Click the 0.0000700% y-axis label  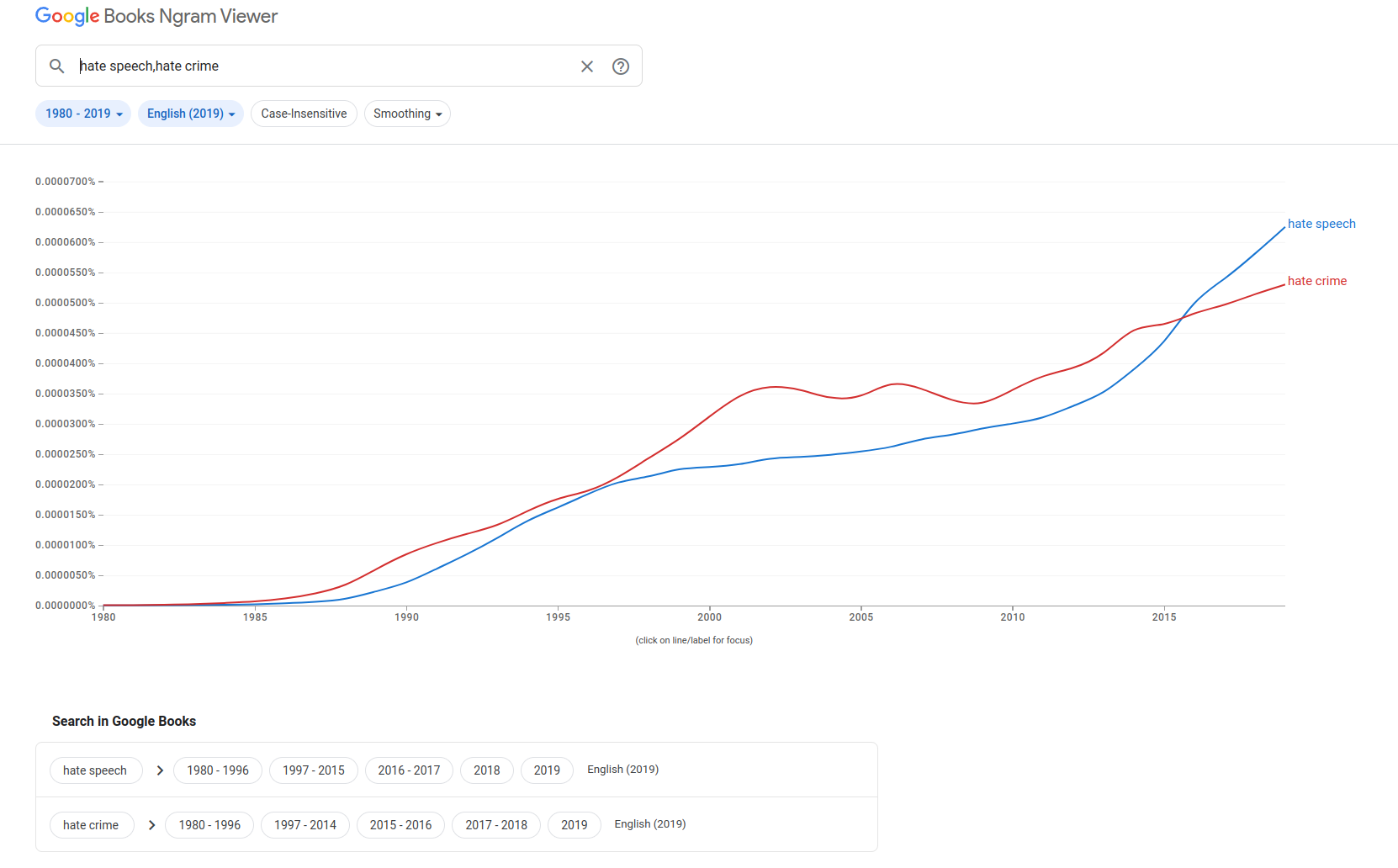66,182
